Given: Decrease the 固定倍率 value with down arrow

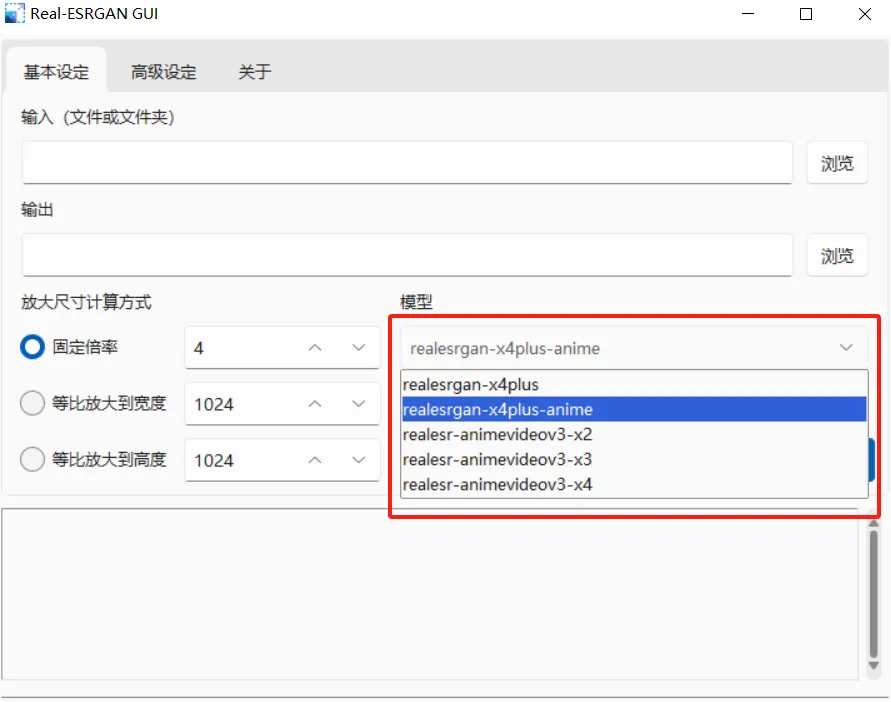Looking at the screenshot, I should [x=359, y=347].
